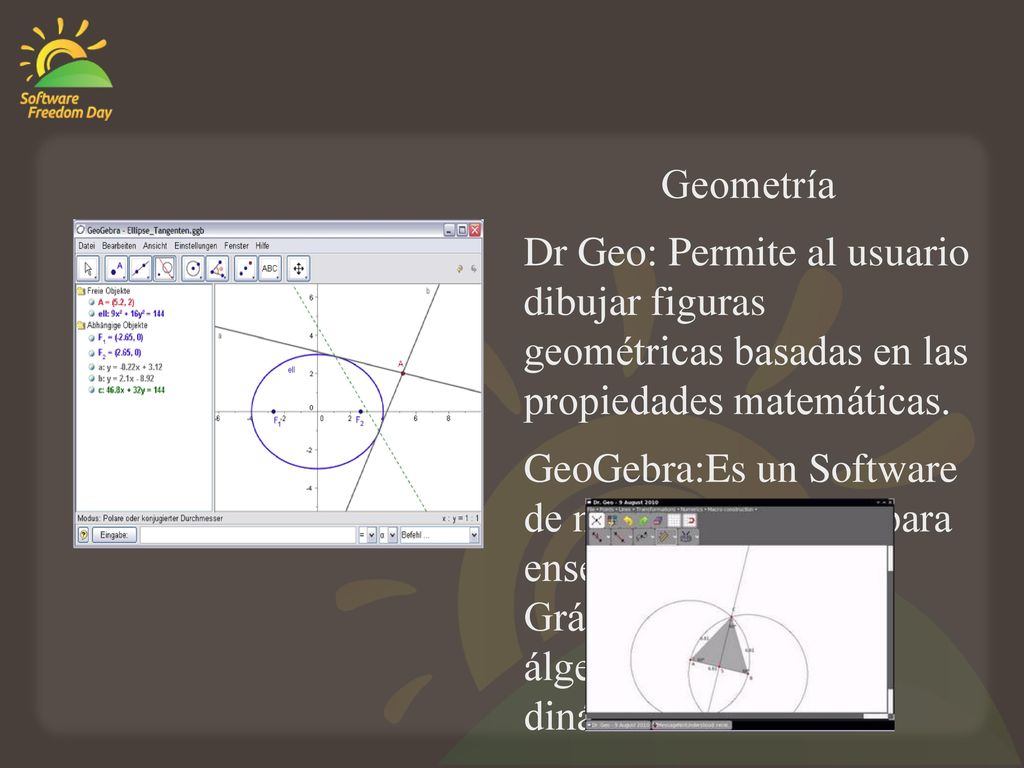Click the MessageNotUnderstood taskbar button

point(692,725)
